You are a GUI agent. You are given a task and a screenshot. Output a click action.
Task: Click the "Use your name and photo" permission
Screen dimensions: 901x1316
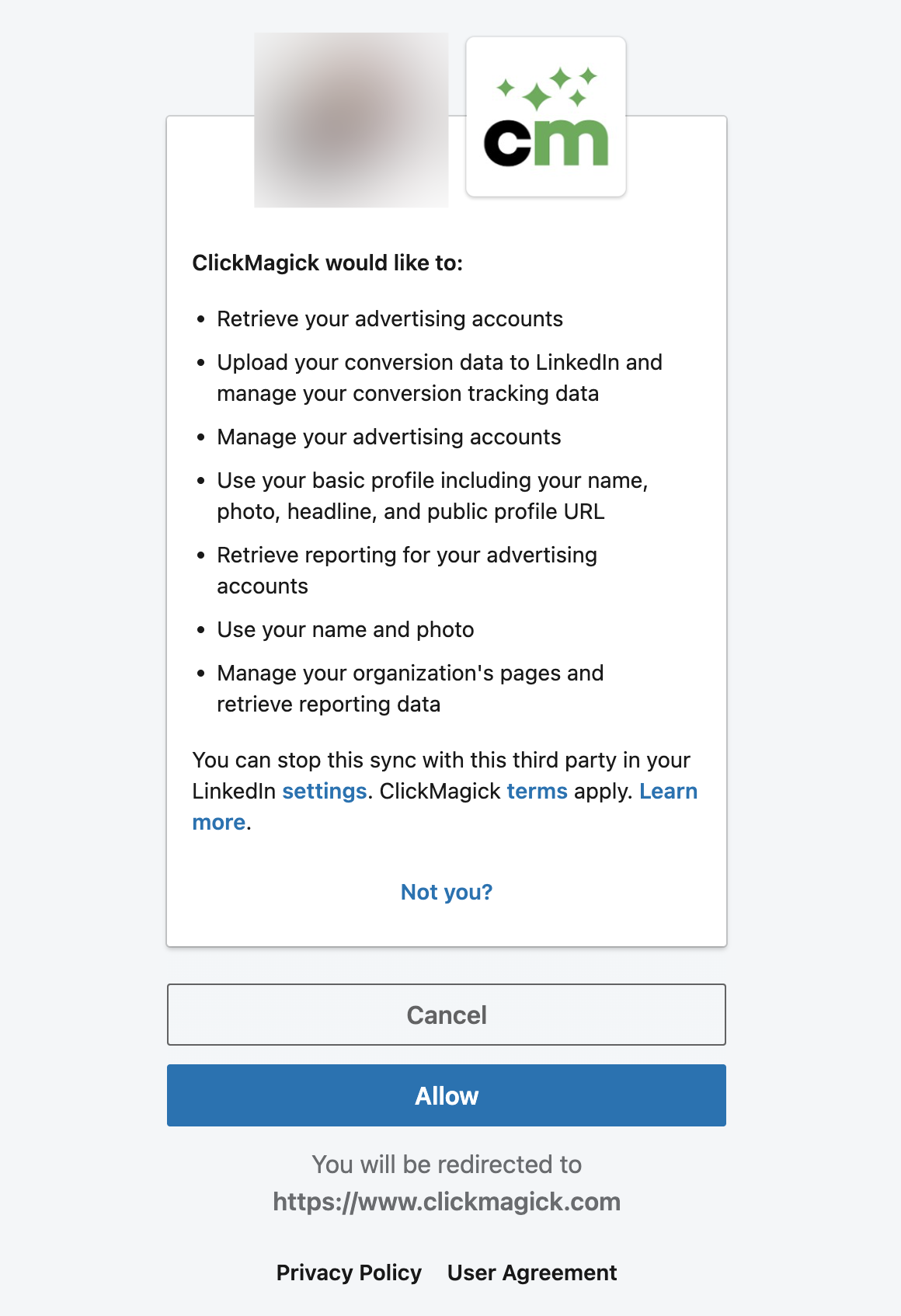click(345, 629)
